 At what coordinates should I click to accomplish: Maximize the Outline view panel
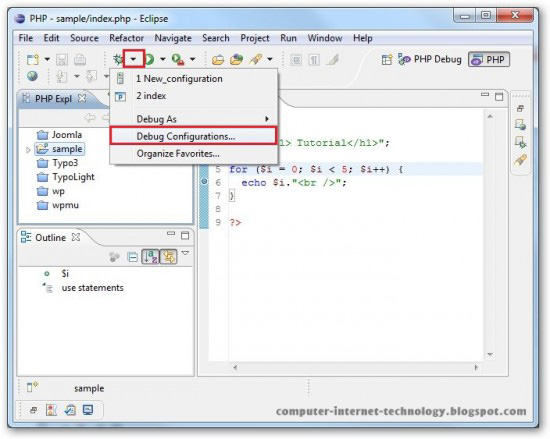185,235
